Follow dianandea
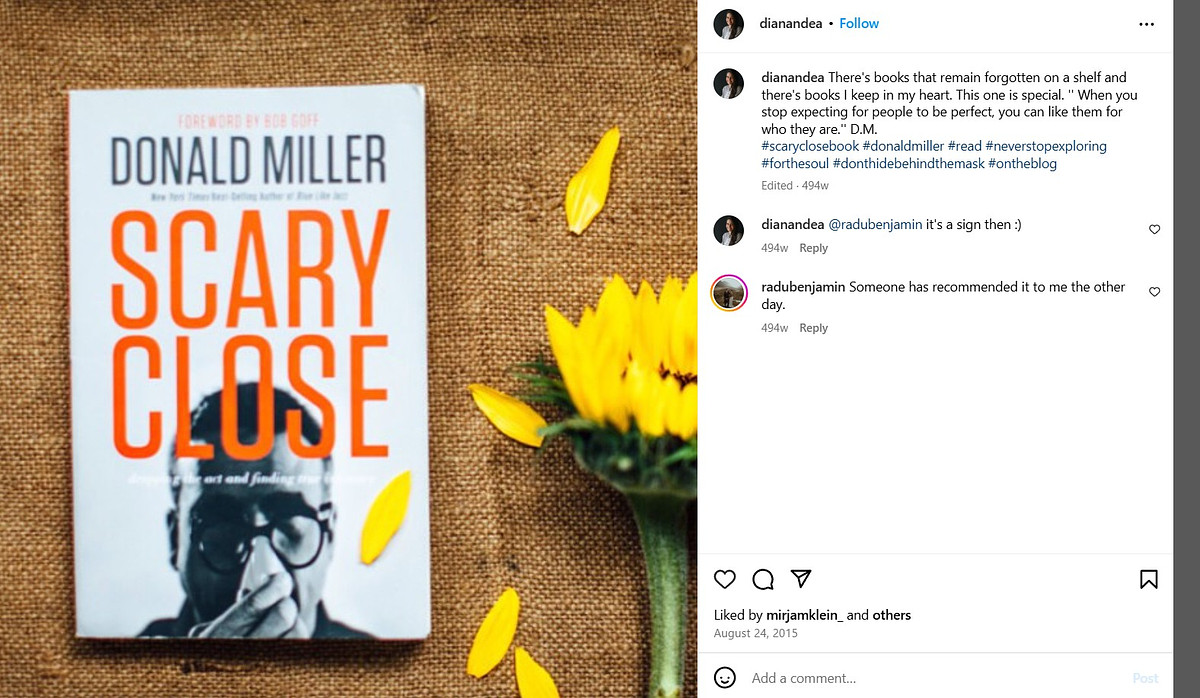This screenshot has height=698, width=1200. point(859,23)
